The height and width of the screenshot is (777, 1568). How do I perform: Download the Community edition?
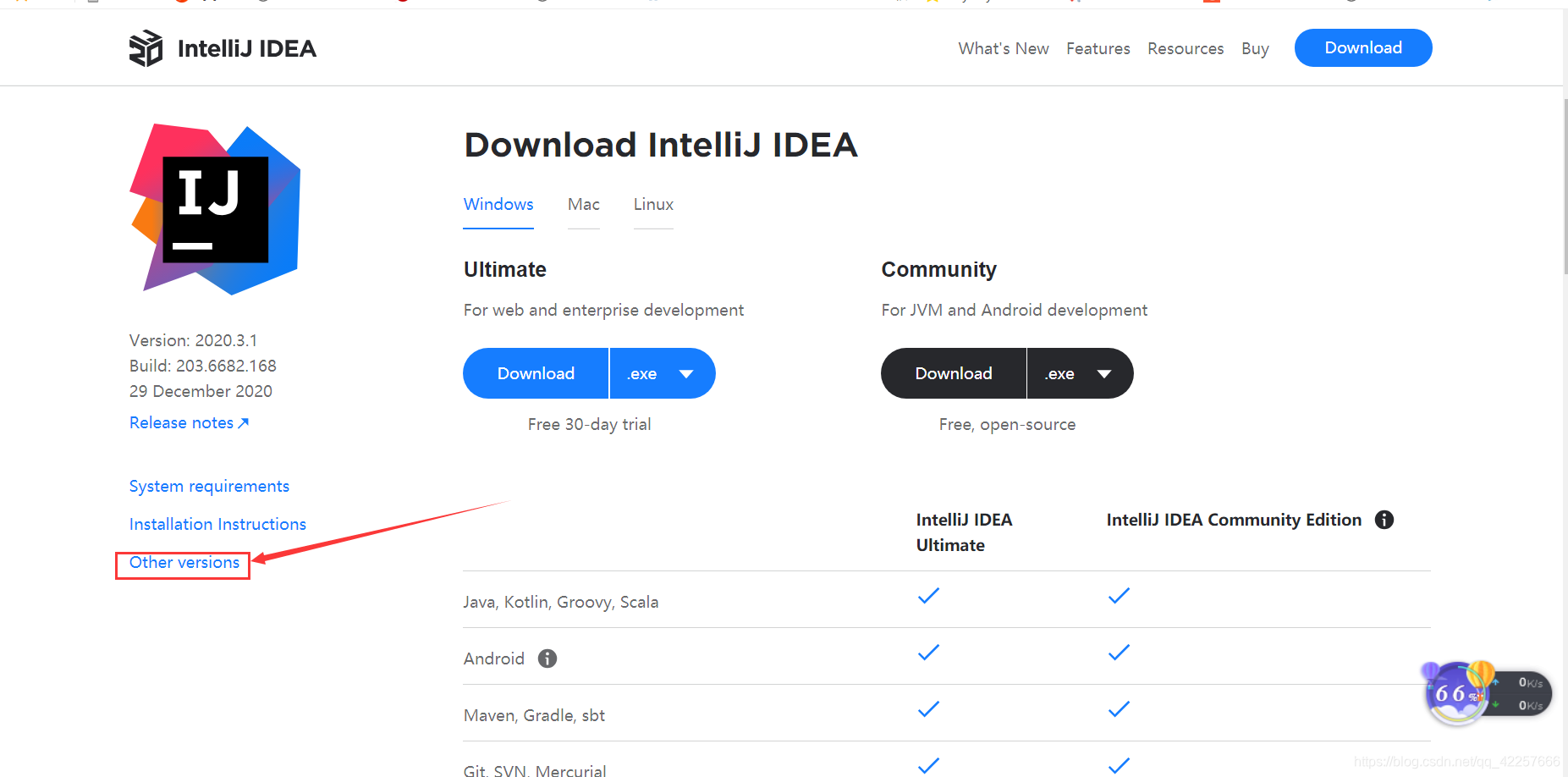click(x=954, y=373)
